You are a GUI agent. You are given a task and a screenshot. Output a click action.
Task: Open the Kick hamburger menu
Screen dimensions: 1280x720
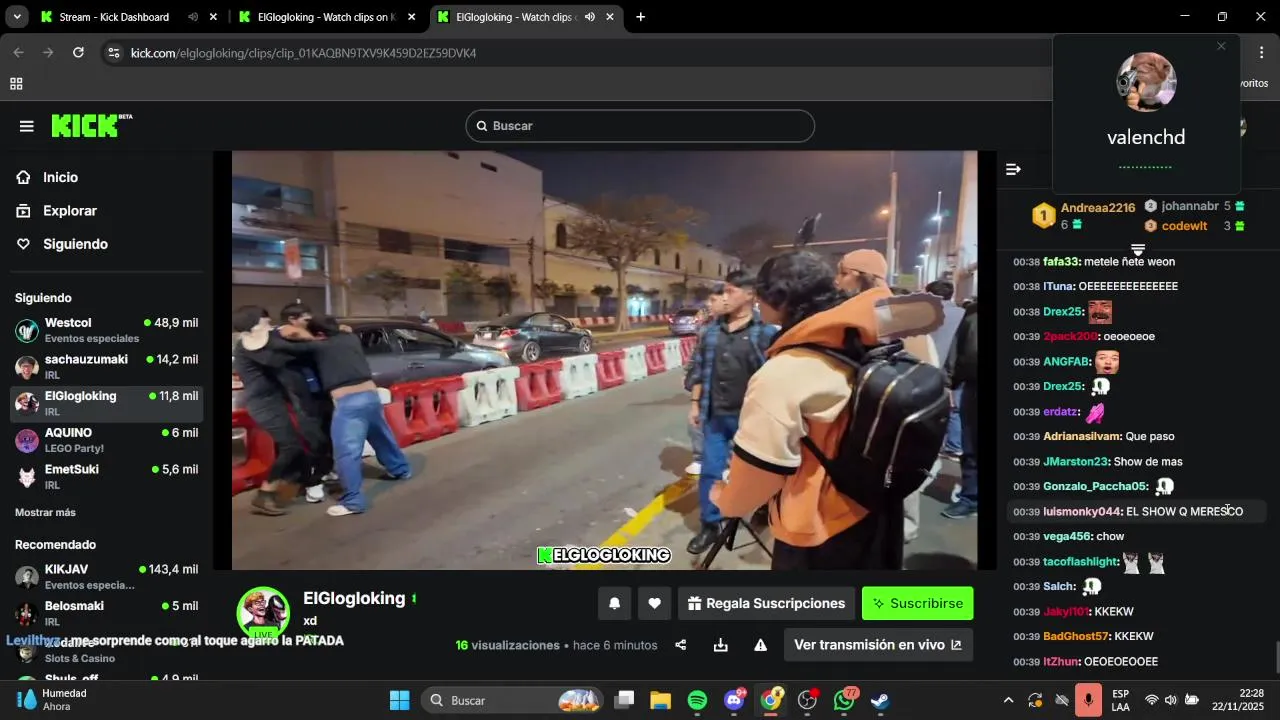[27, 126]
